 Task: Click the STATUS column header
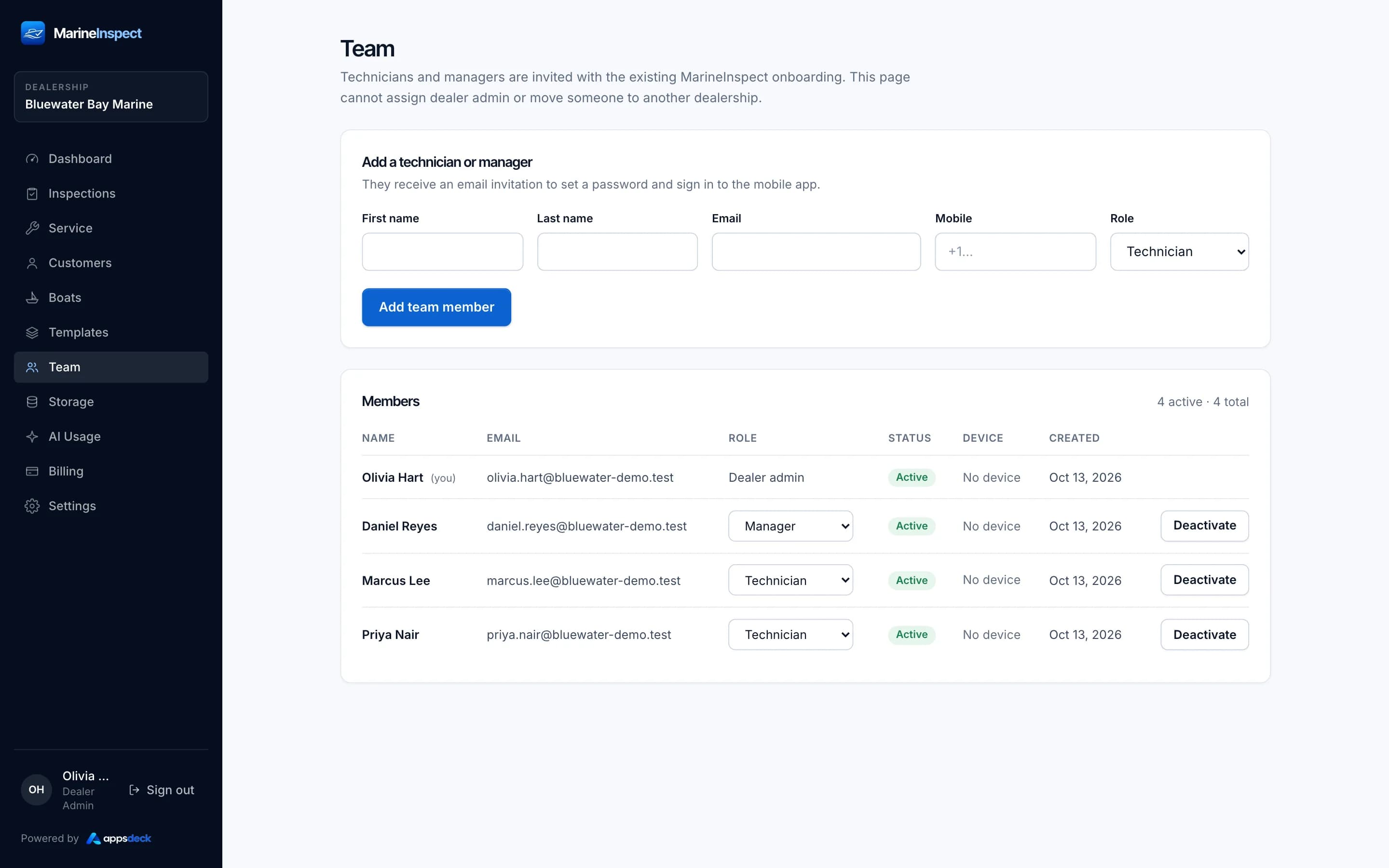[909, 438]
